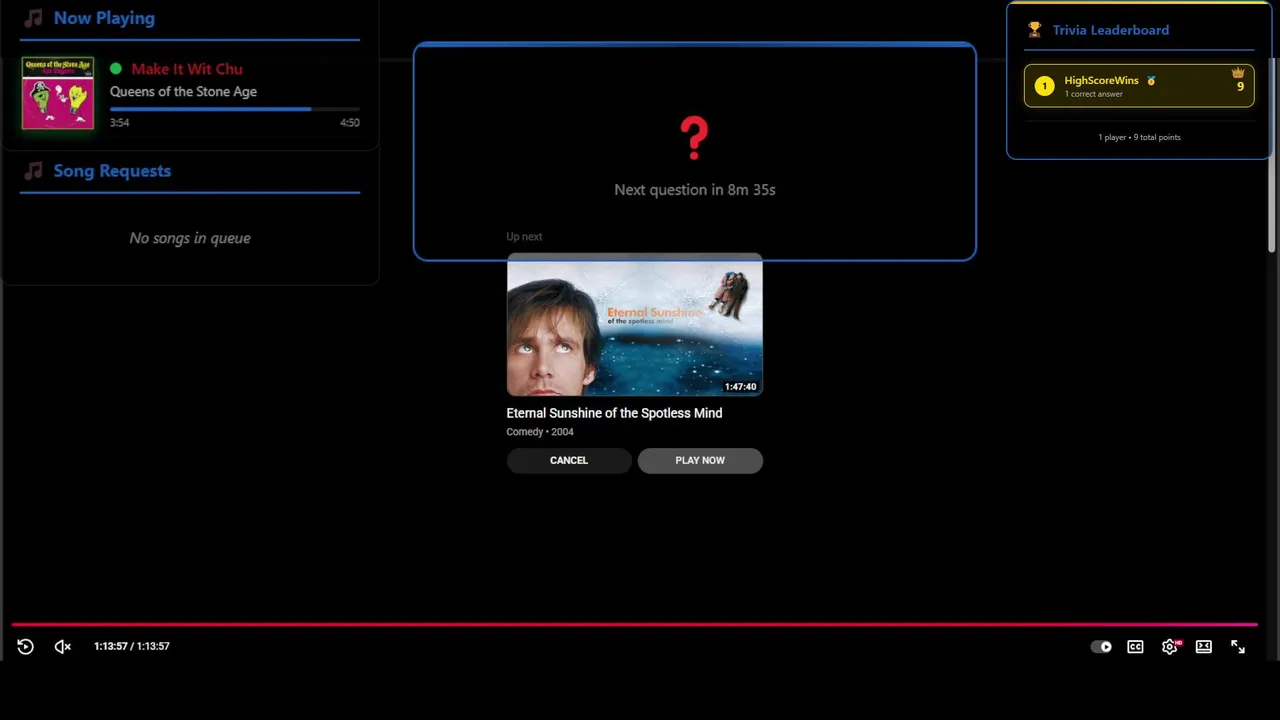Screen dimensions: 1280x720
Task: Click the medal icon beside HighScoreWins
Action: pos(1151,81)
